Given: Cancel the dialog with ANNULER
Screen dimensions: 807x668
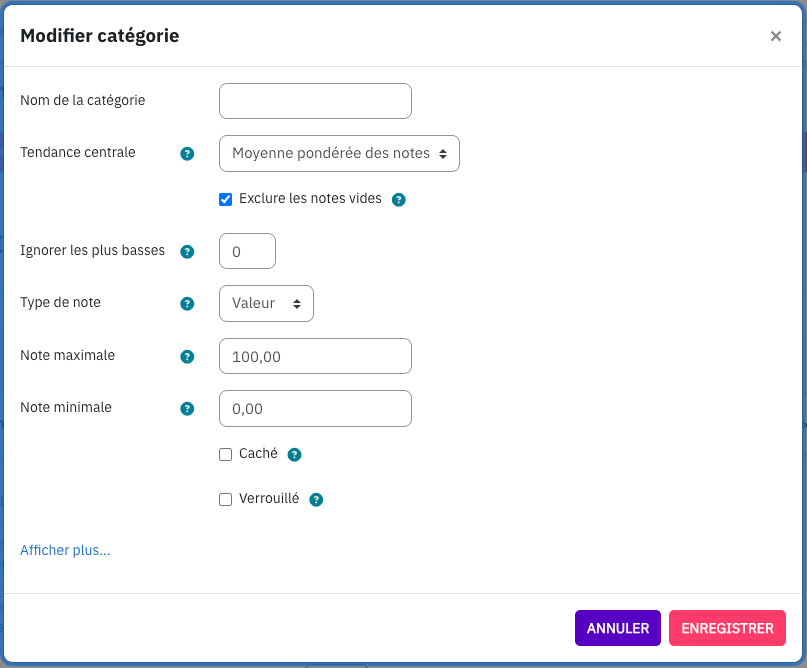Looking at the screenshot, I should pyautogui.click(x=618, y=628).
